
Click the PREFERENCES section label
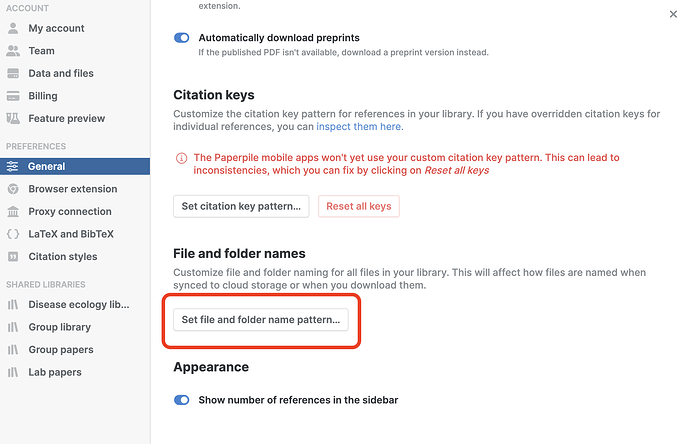[36, 147]
